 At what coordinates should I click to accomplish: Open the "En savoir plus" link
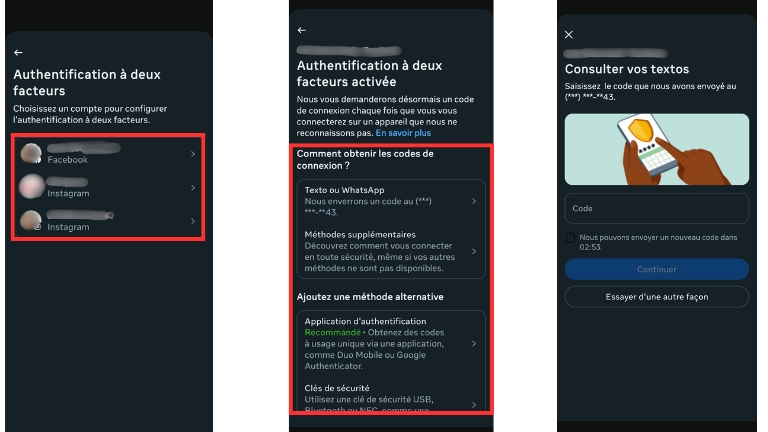coord(403,132)
